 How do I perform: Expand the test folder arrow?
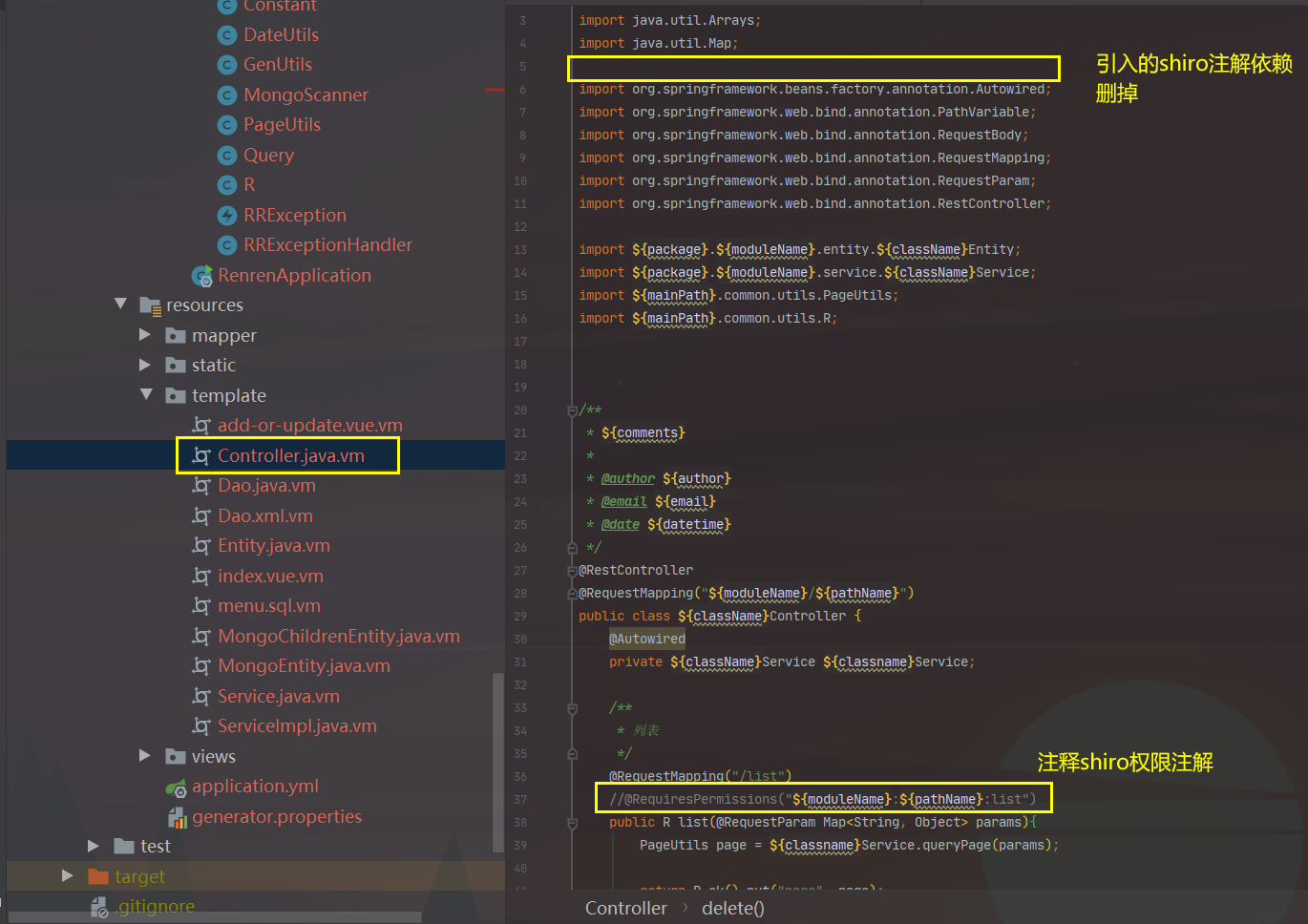(94, 846)
